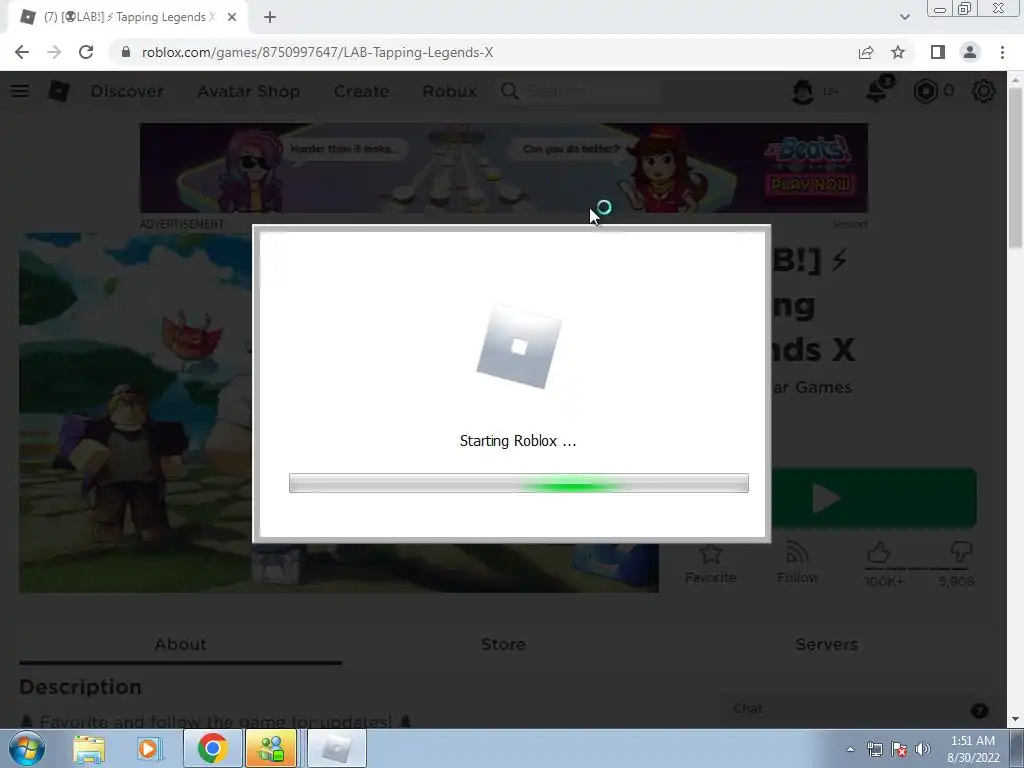Open the Chrome three-dot menu
This screenshot has width=1024, height=768.
(1002, 52)
